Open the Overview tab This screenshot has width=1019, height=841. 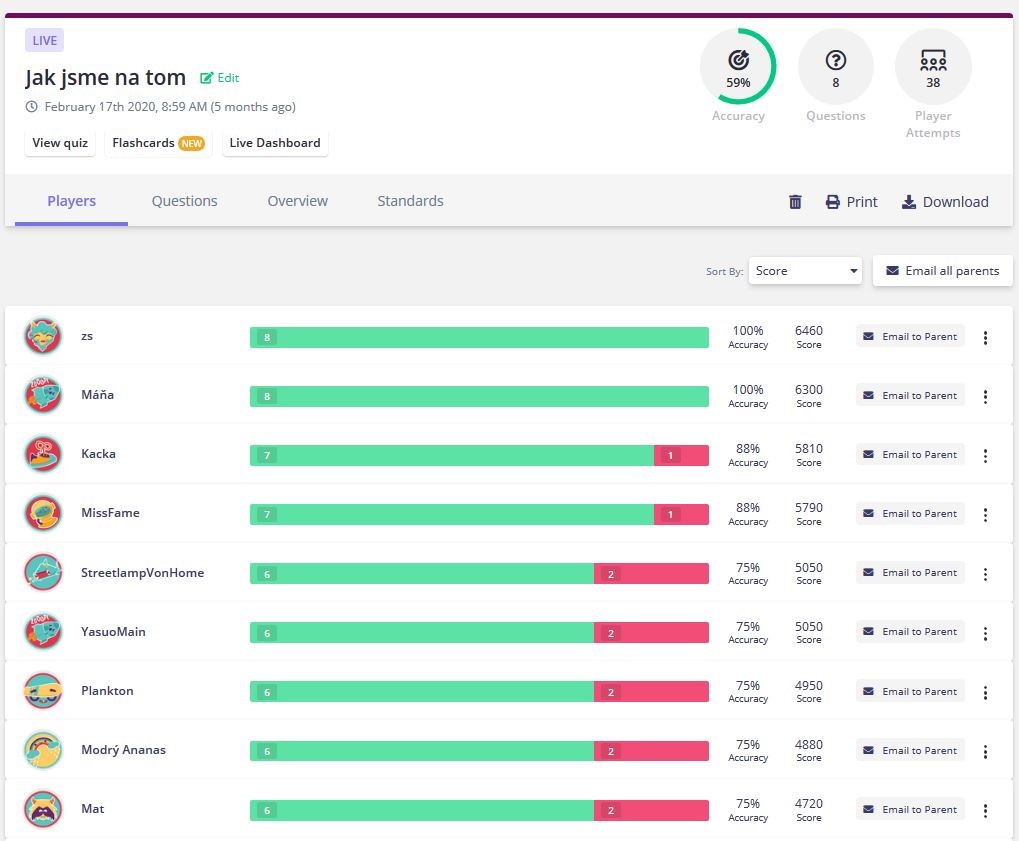[297, 201]
